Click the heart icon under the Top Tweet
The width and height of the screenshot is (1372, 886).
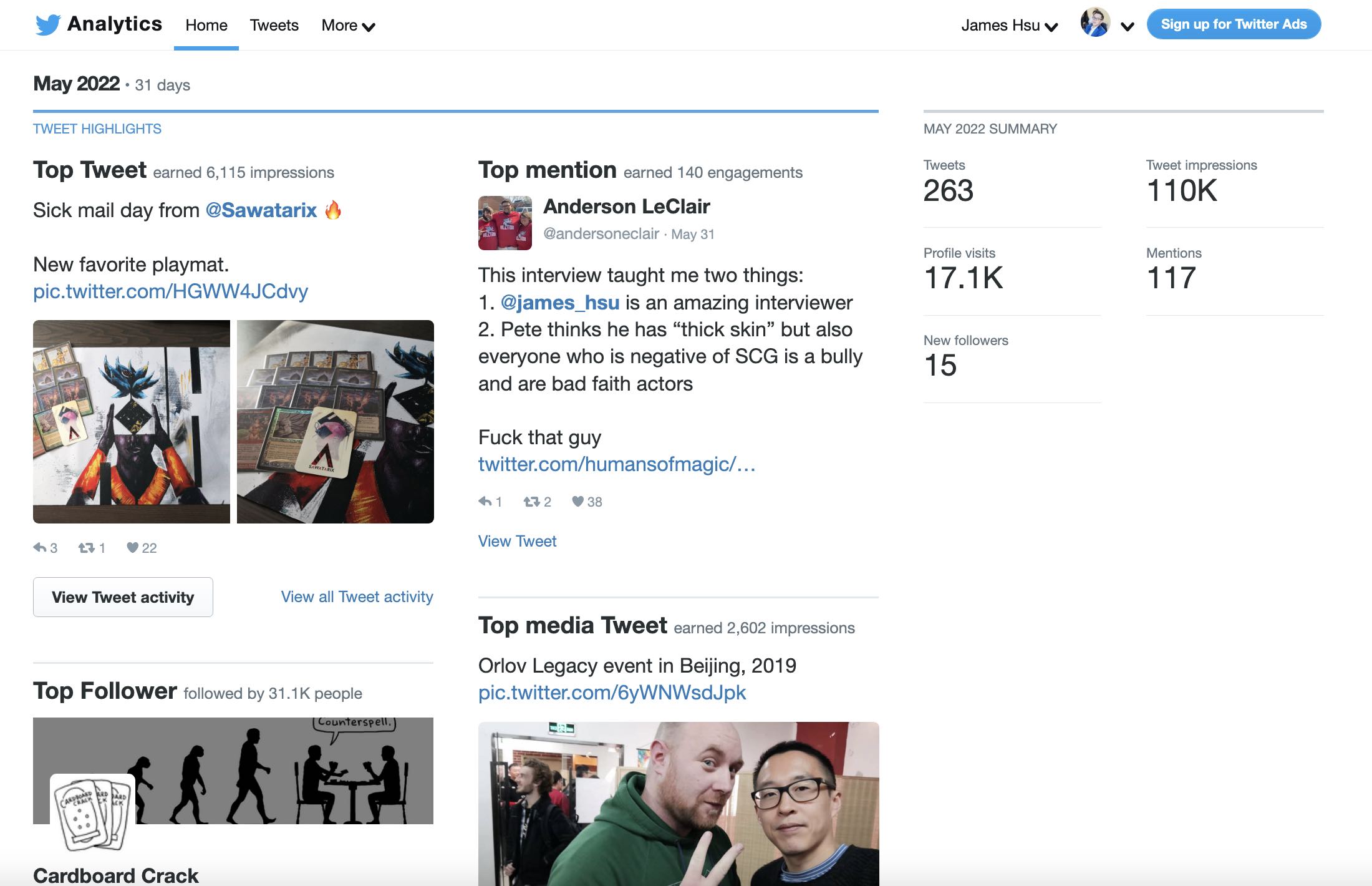click(x=132, y=548)
